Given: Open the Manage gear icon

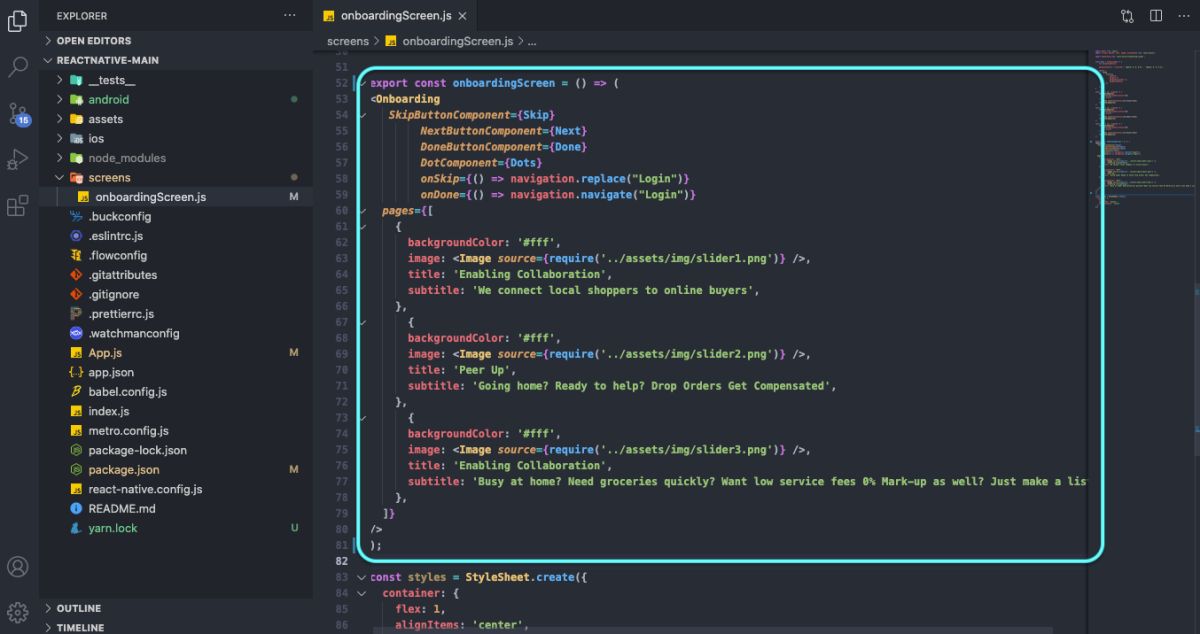Looking at the screenshot, I should (x=17, y=612).
